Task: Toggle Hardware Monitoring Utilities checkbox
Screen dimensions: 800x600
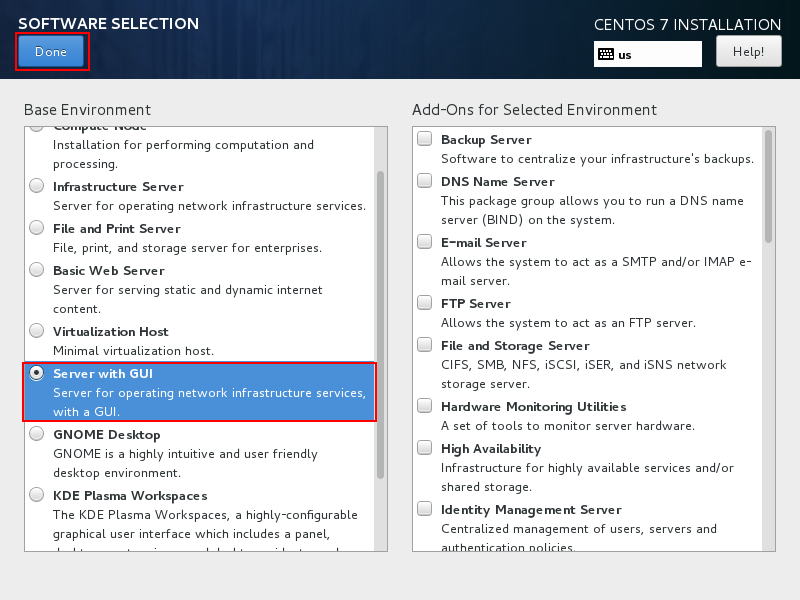Action: click(x=425, y=407)
